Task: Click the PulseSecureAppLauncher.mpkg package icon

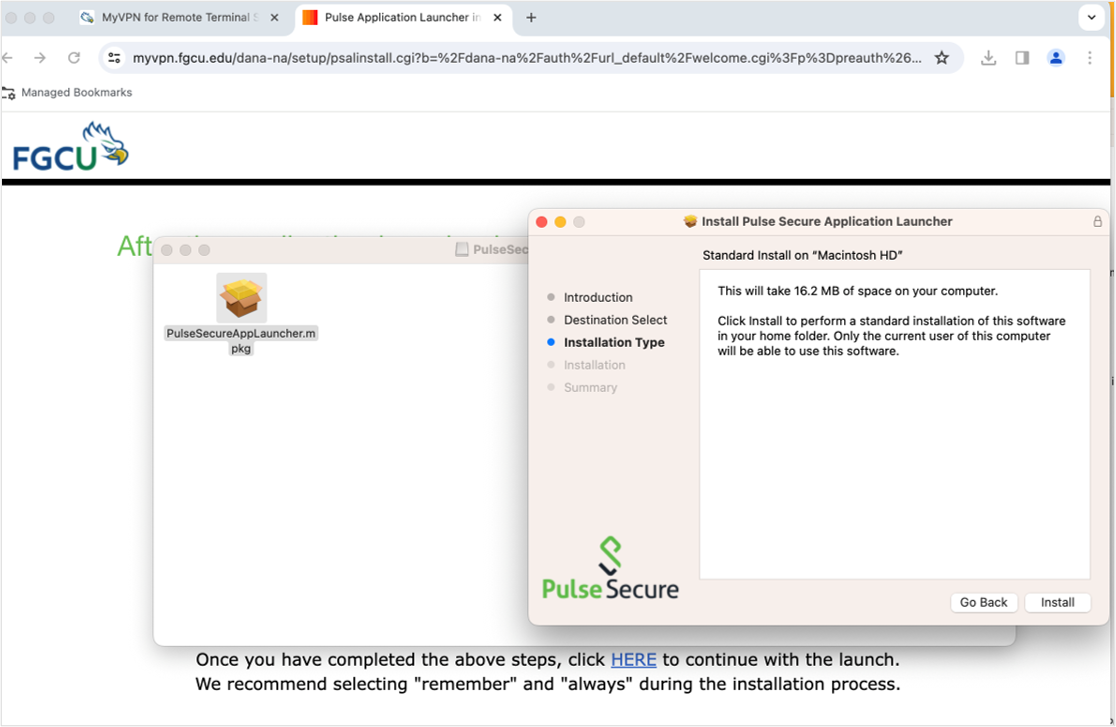Action: pos(240,297)
